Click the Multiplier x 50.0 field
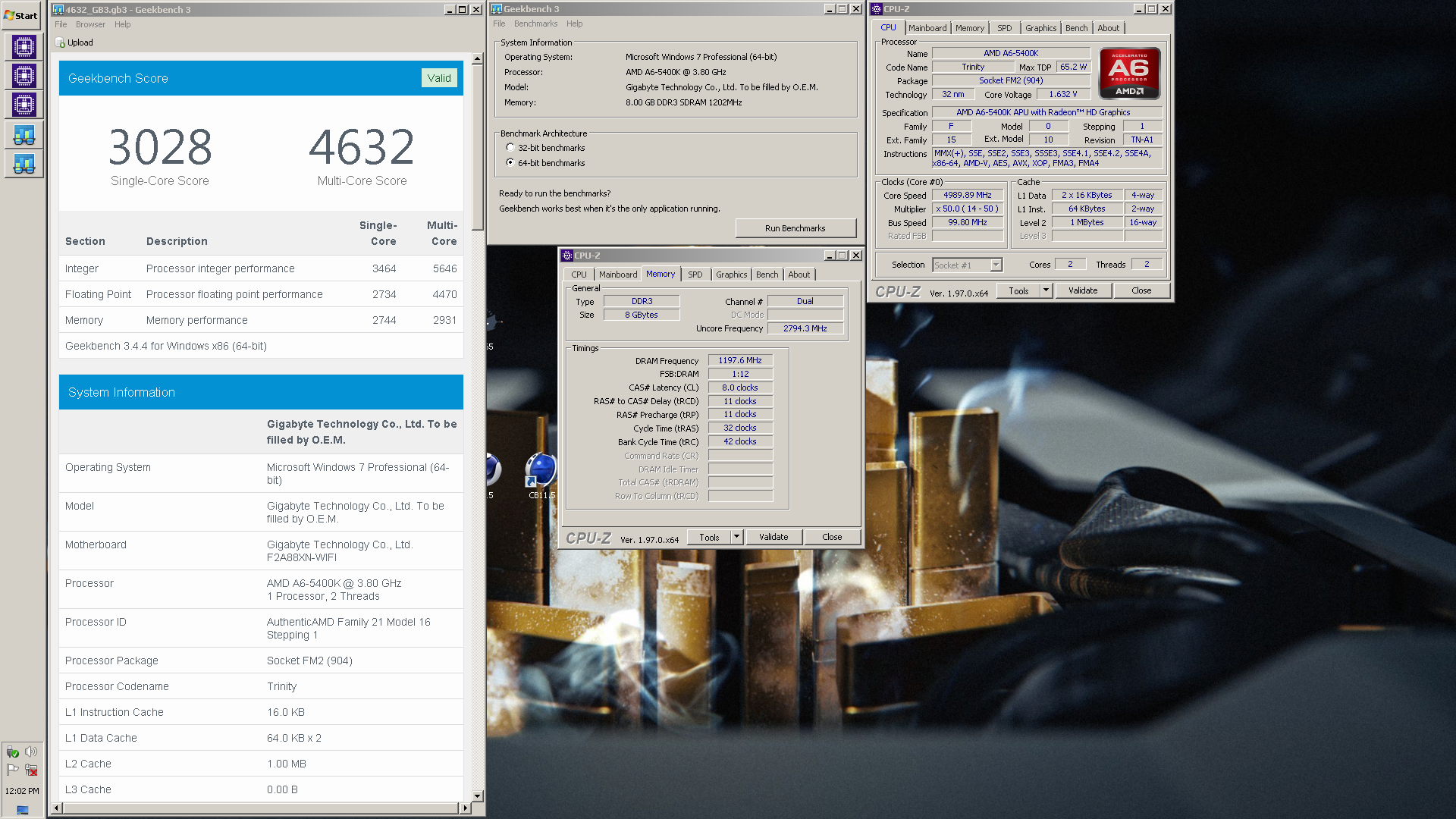1456x819 pixels. [968, 209]
